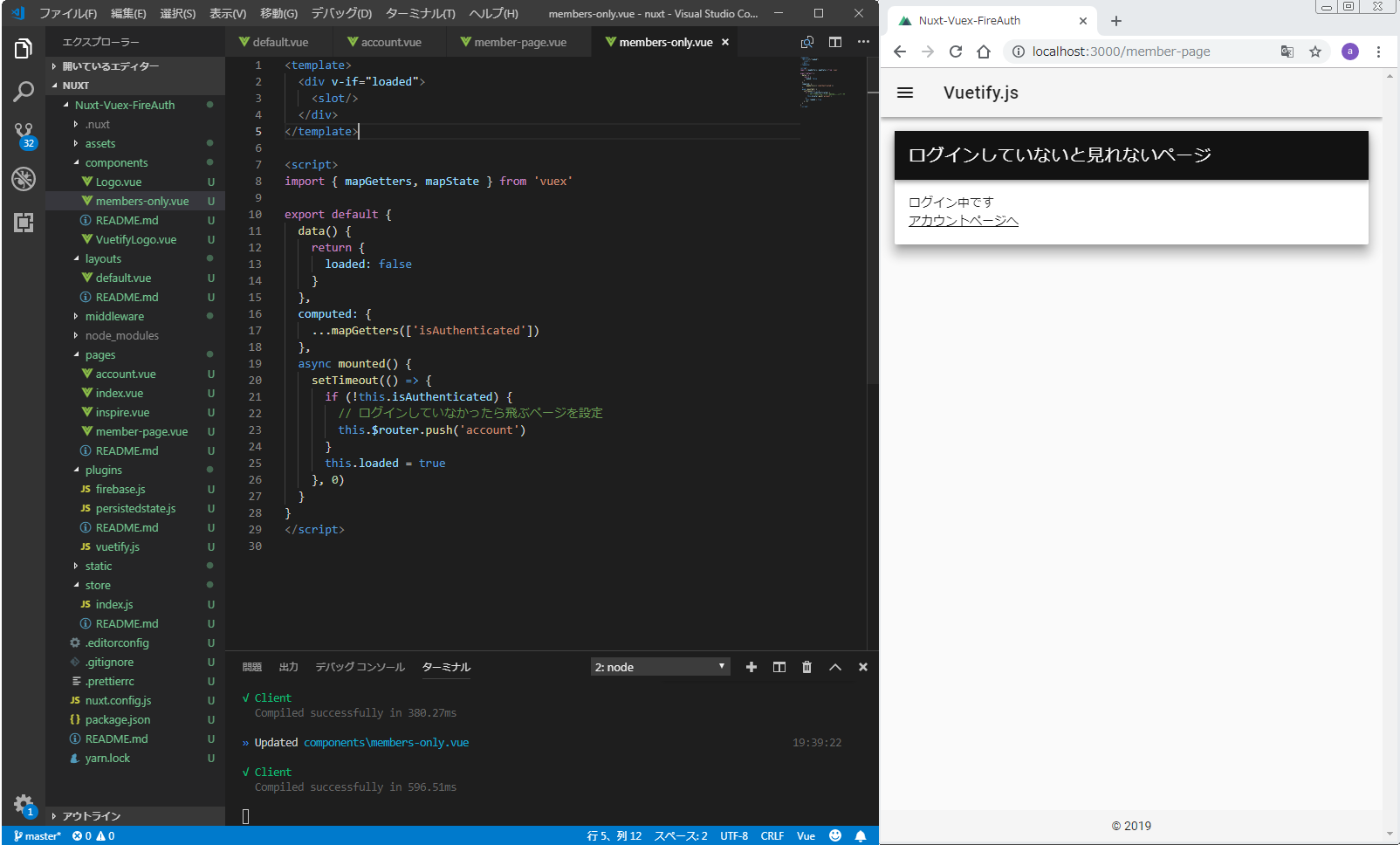The width and height of the screenshot is (1400, 845).
Task: Click the master branch status bar button
Action: tap(38, 835)
